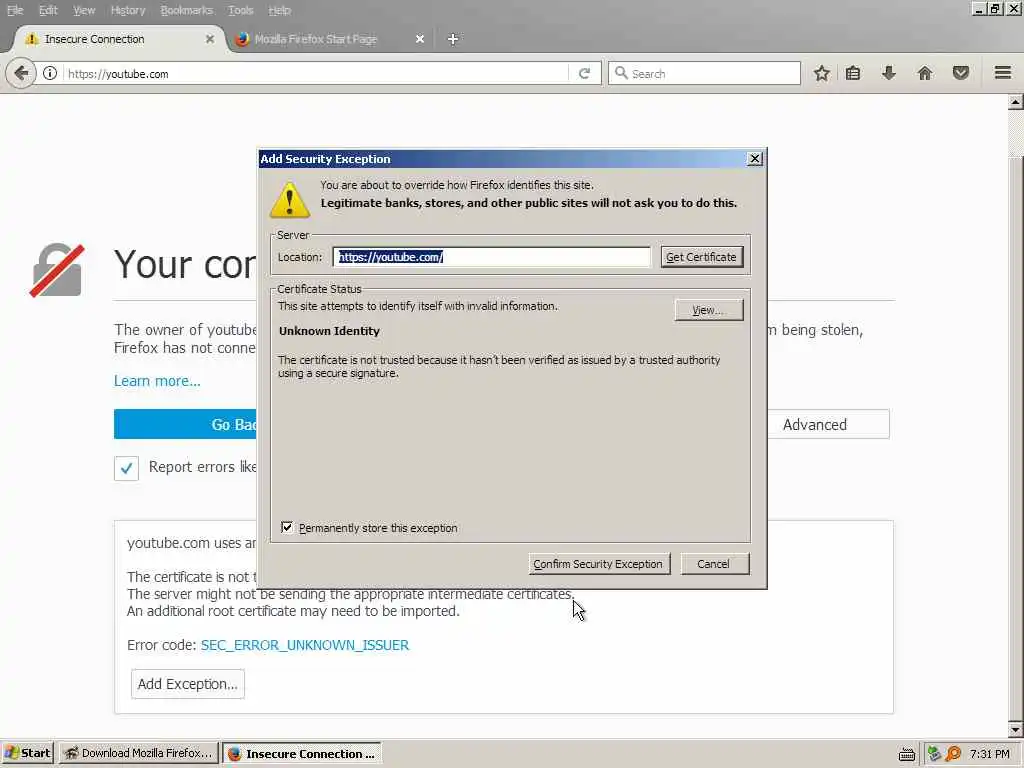Open the Tools menu
This screenshot has height=768, width=1024.
(x=240, y=10)
